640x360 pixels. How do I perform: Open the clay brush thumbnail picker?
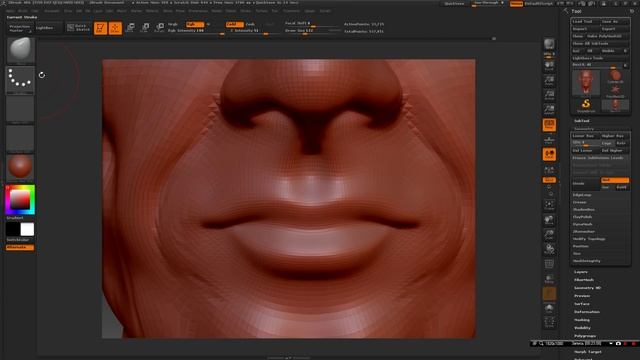[20, 50]
